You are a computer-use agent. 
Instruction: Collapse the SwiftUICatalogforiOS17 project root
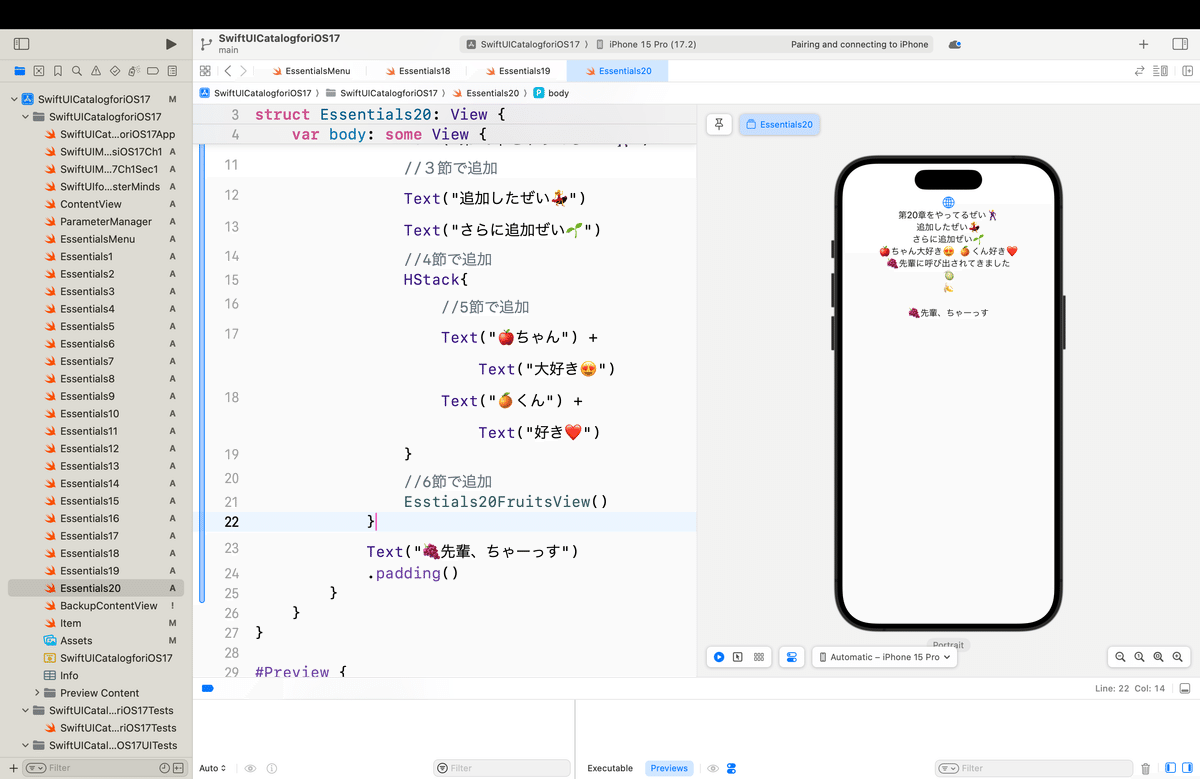15,99
